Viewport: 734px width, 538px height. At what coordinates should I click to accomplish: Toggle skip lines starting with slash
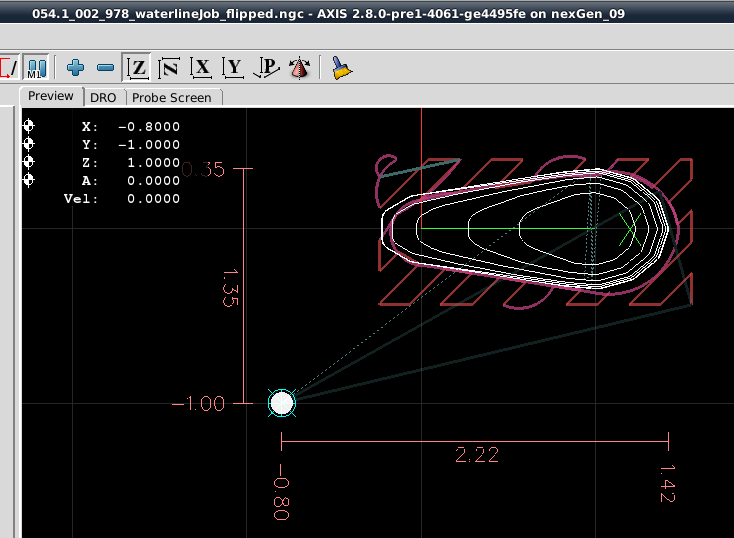8,68
